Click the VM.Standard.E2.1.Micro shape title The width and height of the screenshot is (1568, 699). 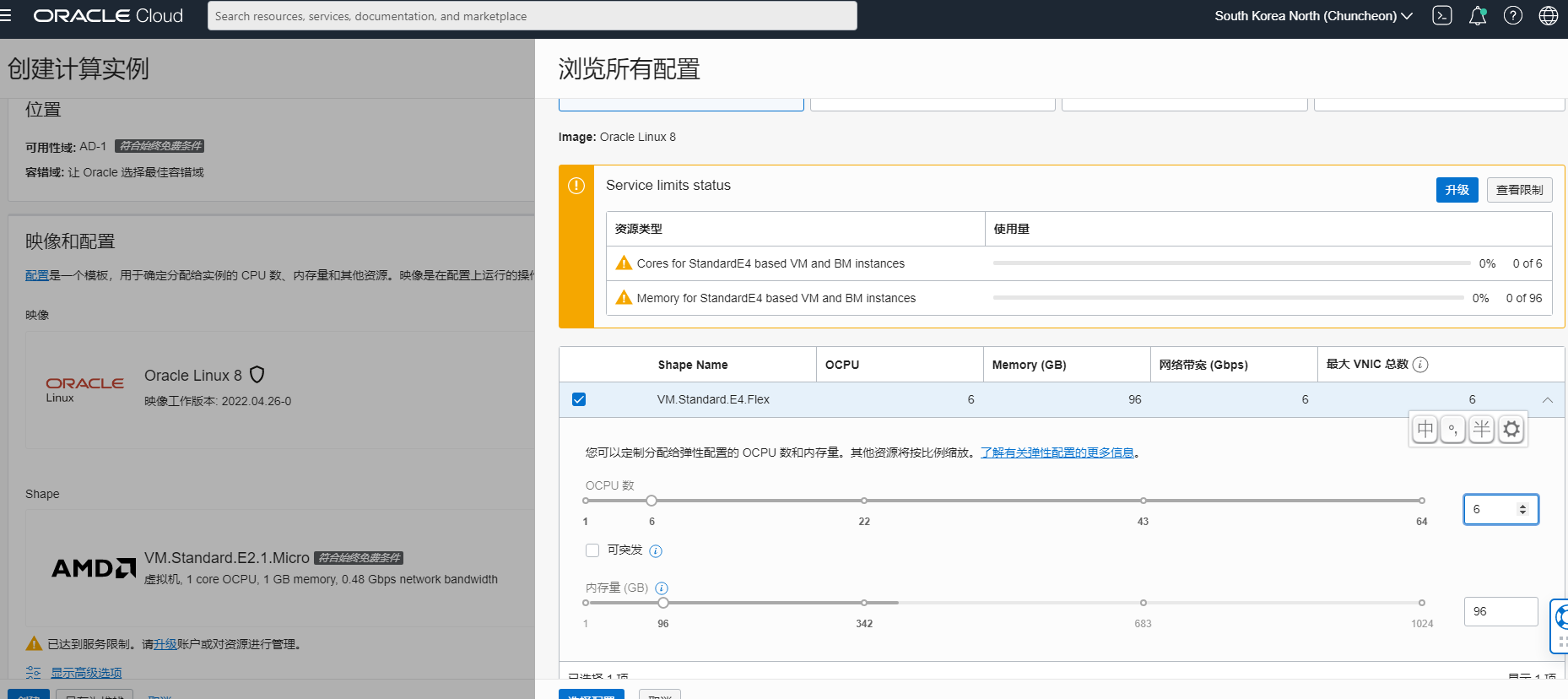pyautogui.click(x=227, y=558)
